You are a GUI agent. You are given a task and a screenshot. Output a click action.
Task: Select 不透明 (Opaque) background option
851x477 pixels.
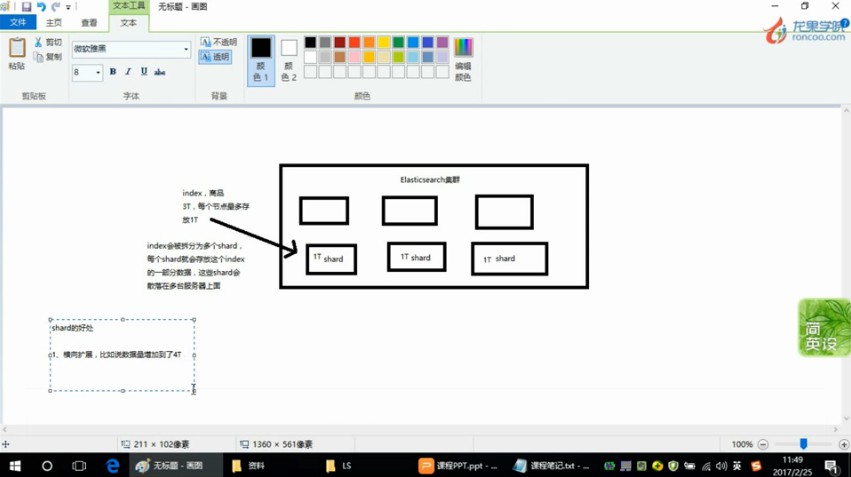pos(218,42)
